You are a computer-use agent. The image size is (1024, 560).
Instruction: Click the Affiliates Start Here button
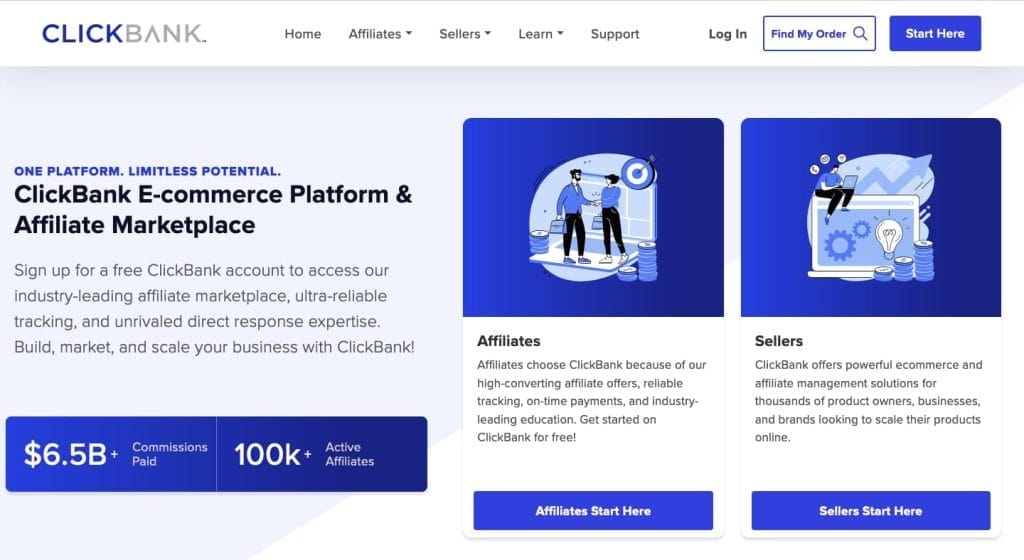593,510
